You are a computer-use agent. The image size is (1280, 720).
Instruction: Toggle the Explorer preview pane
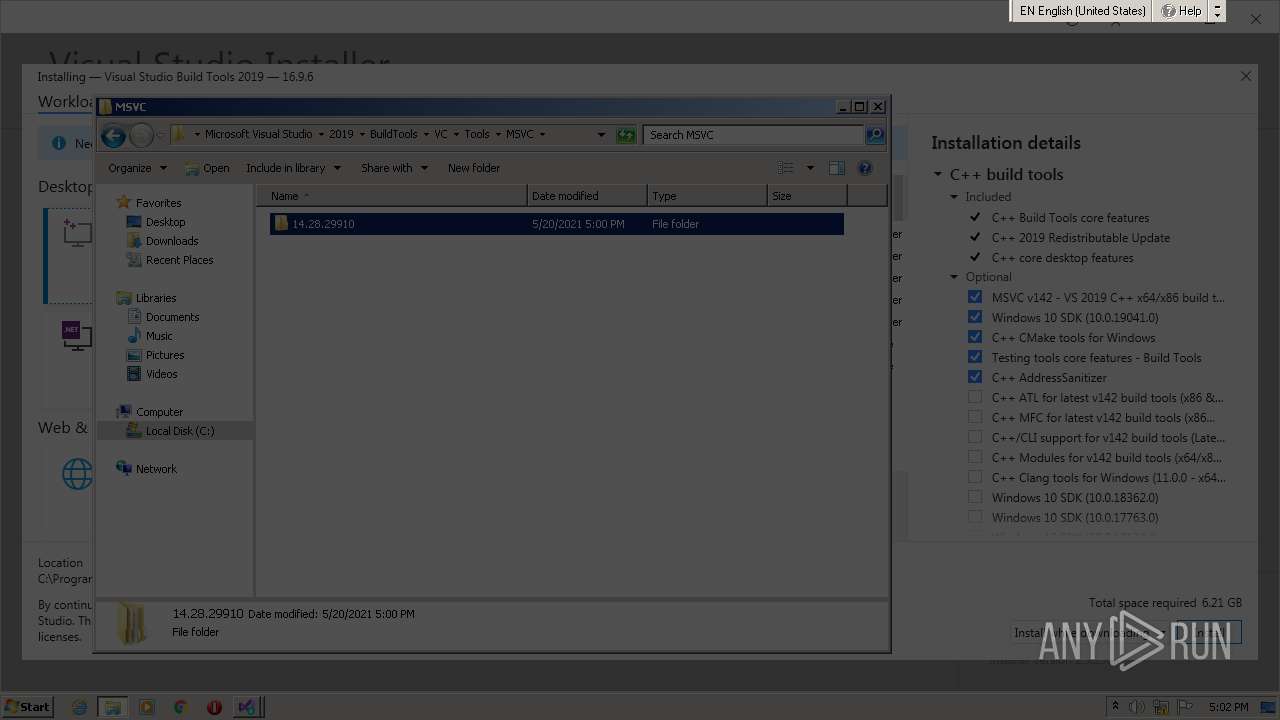tap(837, 168)
